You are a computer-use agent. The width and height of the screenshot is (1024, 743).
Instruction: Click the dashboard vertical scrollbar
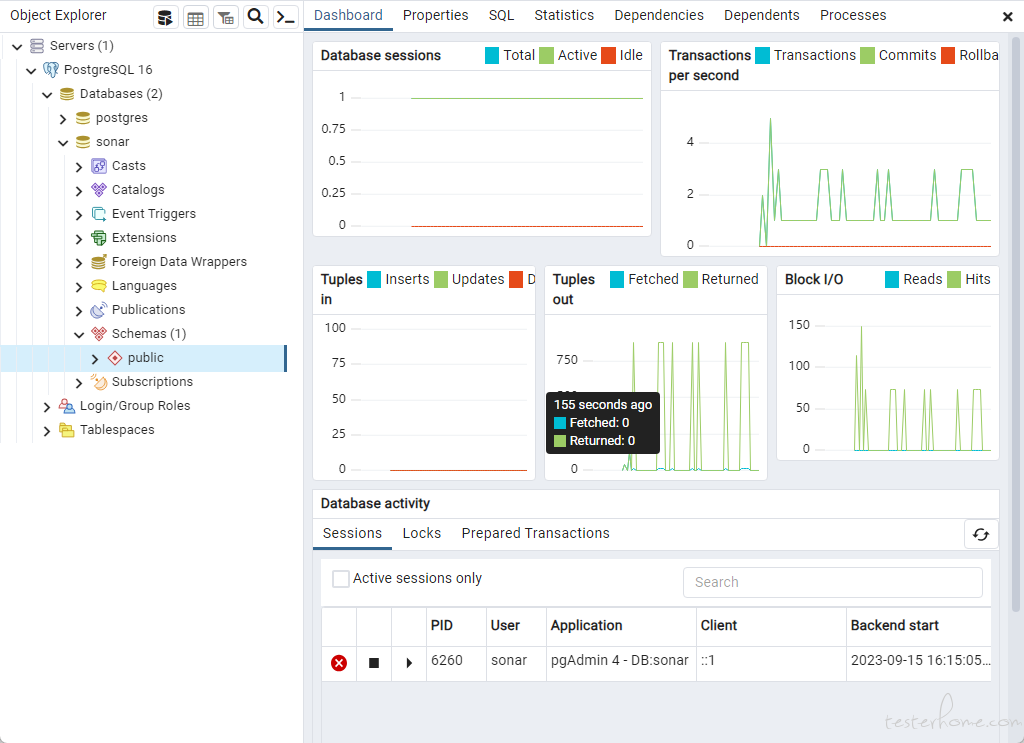(x=1016, y=326)
